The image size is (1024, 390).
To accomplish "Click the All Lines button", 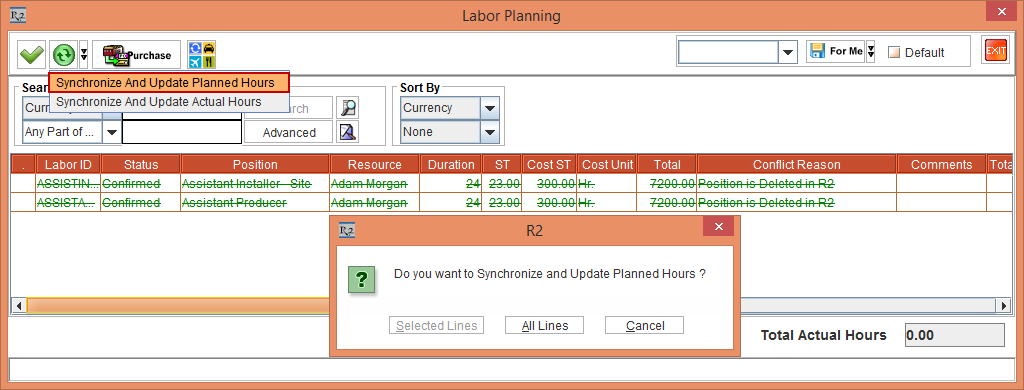I will (545, 325).
